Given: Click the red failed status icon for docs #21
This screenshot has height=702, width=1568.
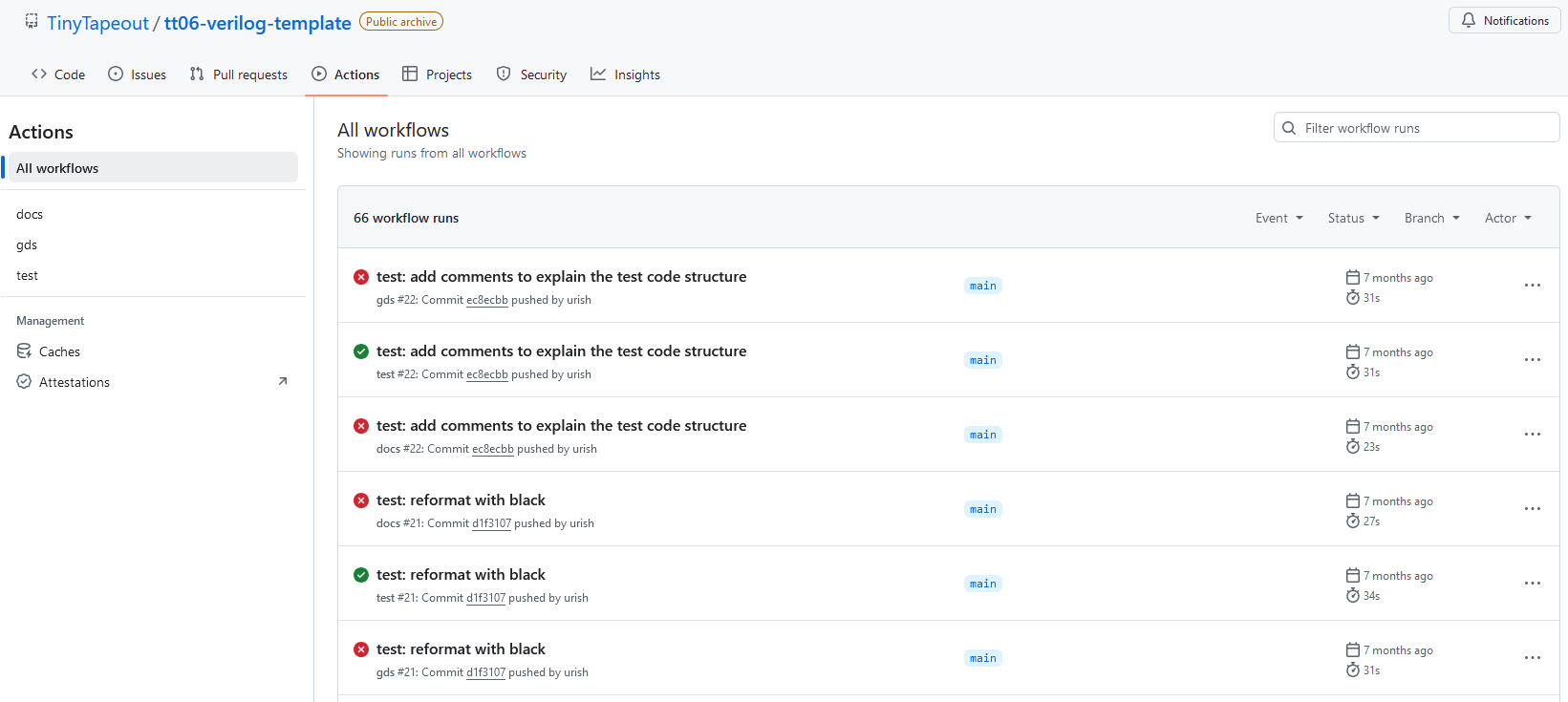Looking at the screenshot, I should click(x=361, y=500).
